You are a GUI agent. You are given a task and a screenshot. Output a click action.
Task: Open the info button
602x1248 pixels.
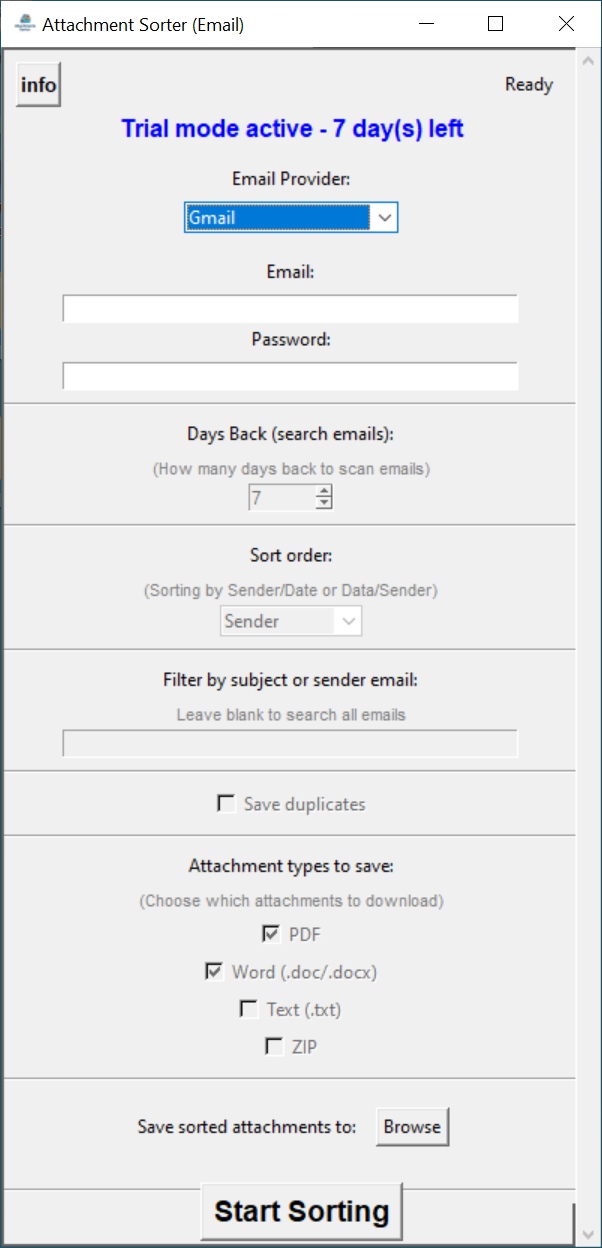pos(39,85)
